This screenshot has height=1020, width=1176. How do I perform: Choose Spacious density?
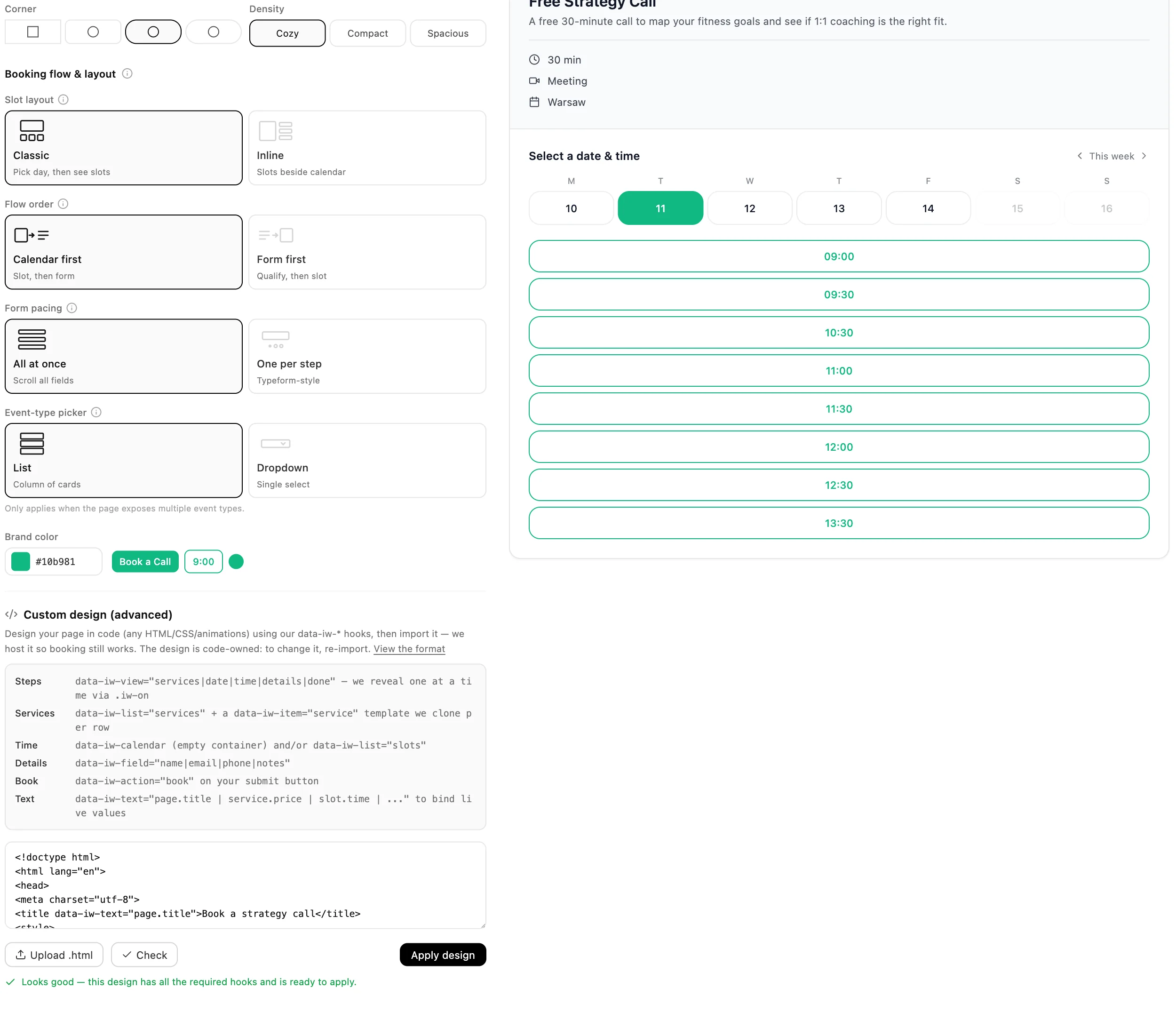coord(448,33)
